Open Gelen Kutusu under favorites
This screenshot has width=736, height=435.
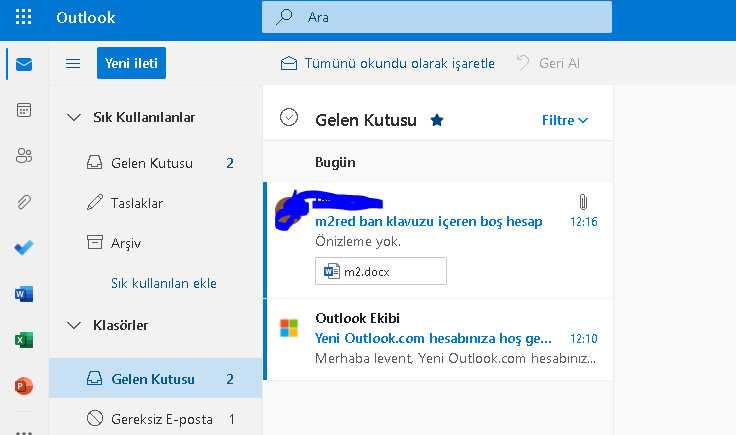coord(155,163)
